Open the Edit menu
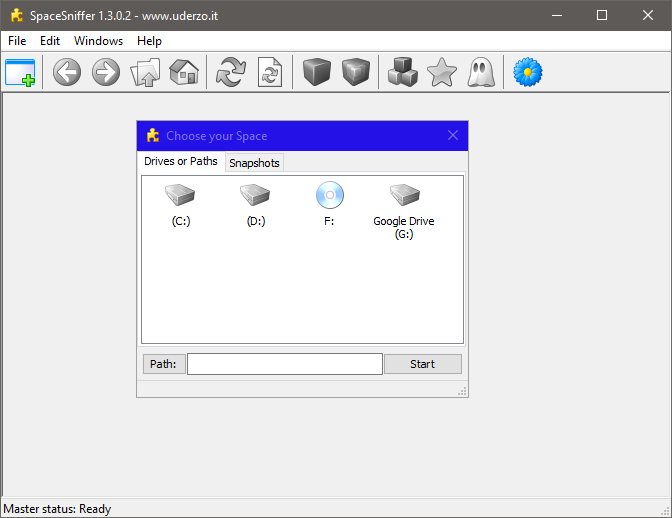The height and width of the screenshot is (518, 672). [x=50, y=41]
